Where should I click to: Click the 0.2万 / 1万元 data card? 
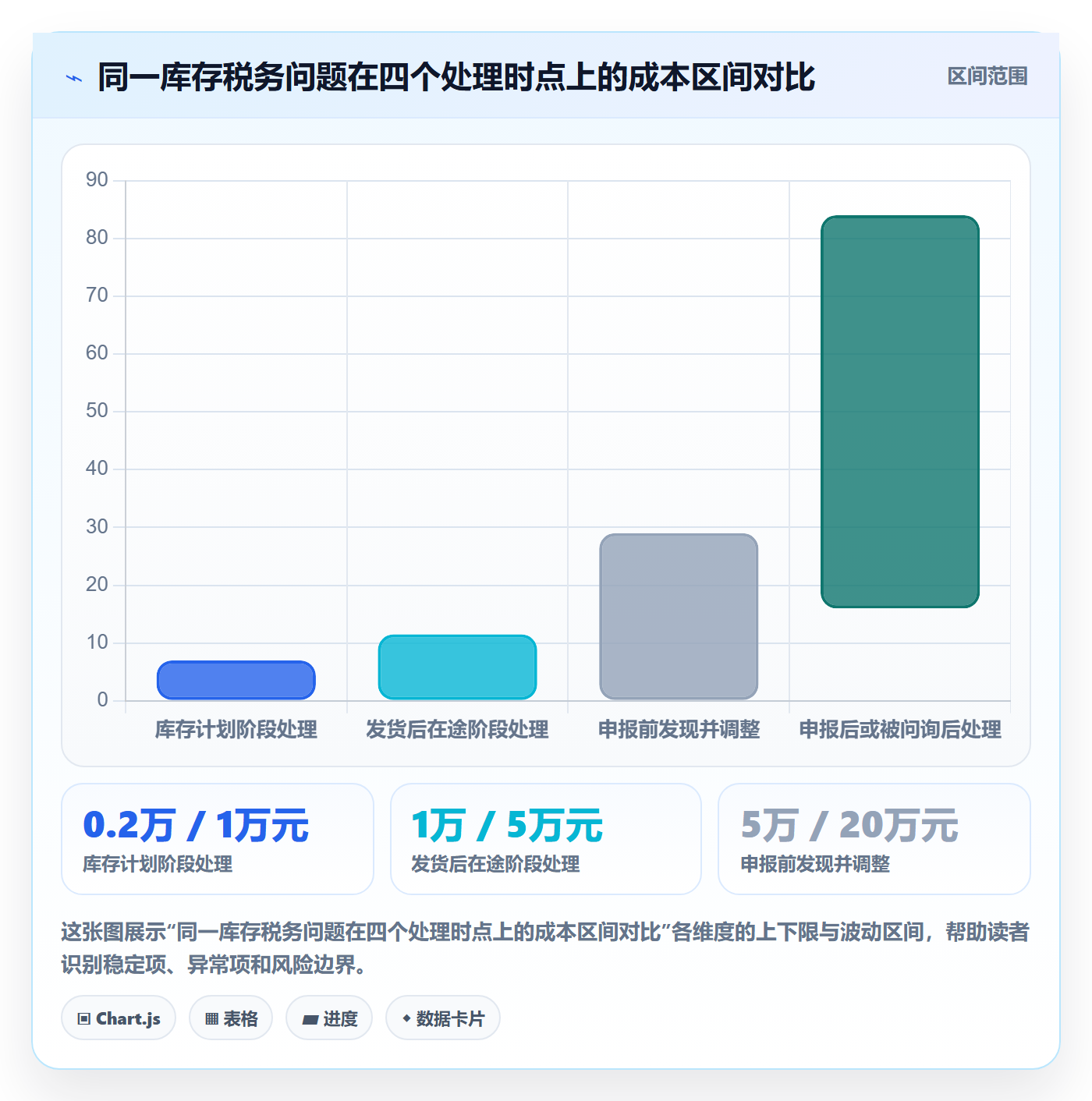tap(218, 839)
